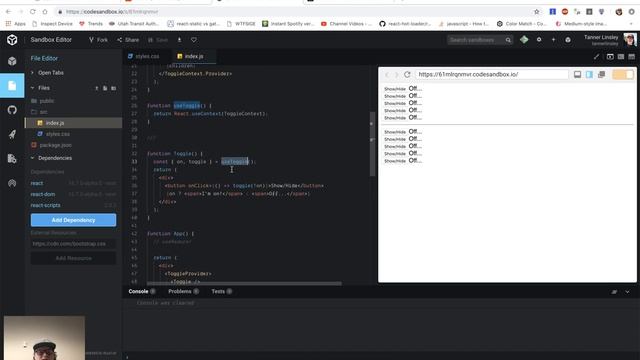Like the sandbox with heart icon

(x=194, y=40)
